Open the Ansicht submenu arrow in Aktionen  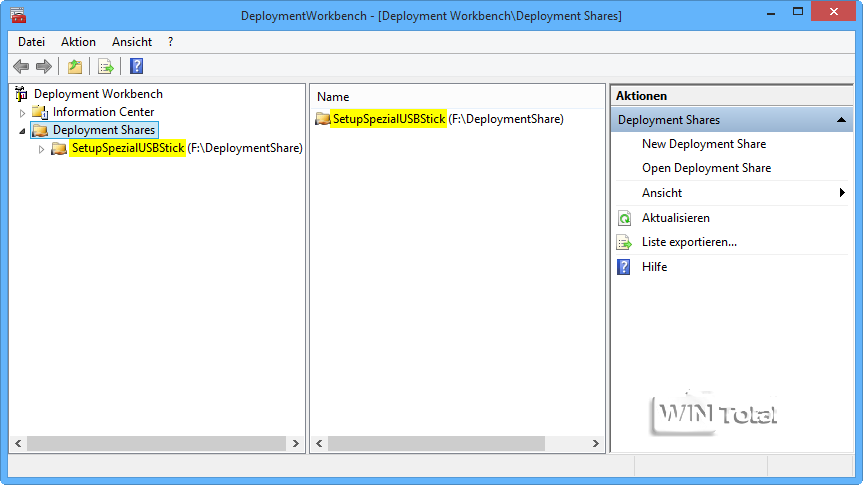coord(842,193)
